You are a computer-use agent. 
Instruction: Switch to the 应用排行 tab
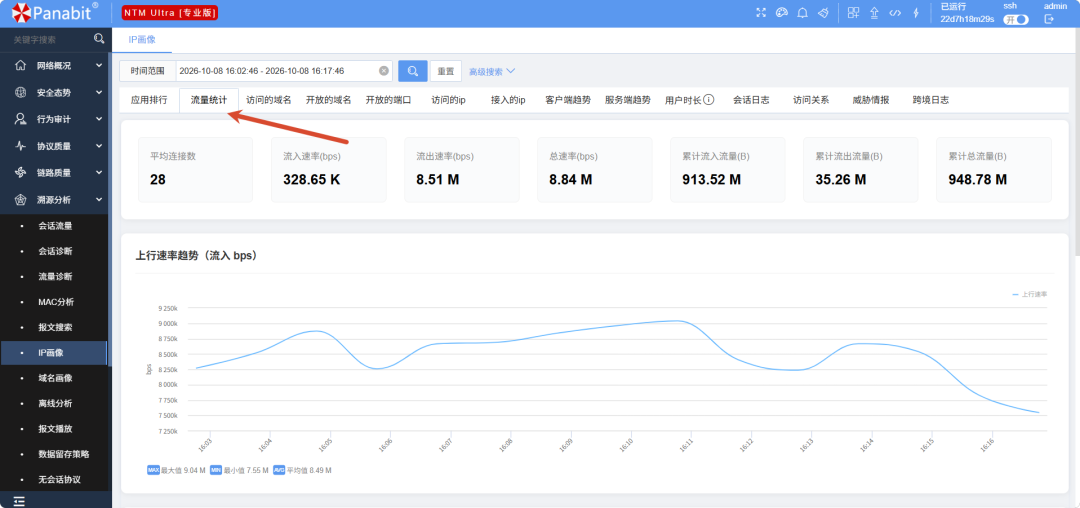[x=149, y=100]
